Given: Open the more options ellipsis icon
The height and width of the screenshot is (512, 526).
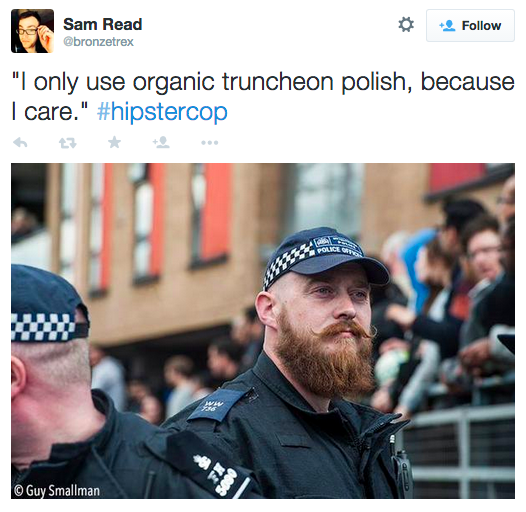Looking at the screenshot, I should (x=210, y=143).
